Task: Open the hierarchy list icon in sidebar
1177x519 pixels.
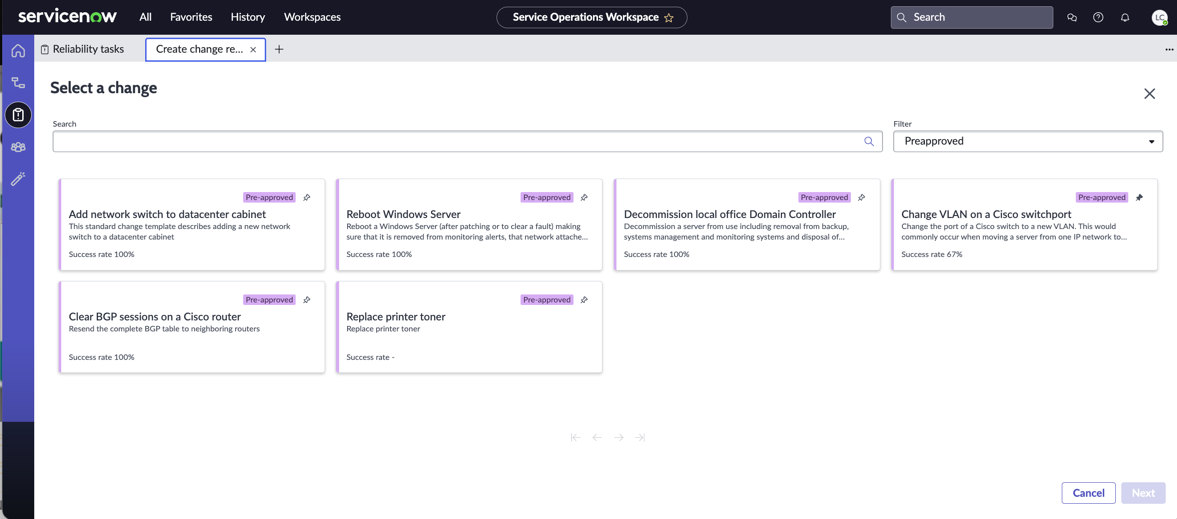Action: coord(18,83)
